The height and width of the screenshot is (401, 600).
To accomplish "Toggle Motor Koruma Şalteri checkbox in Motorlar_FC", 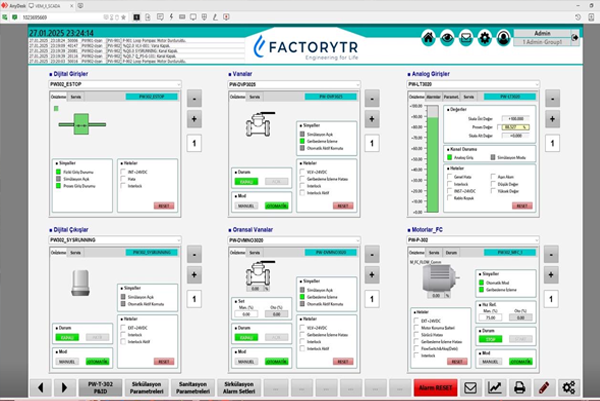I will (417, 327).
